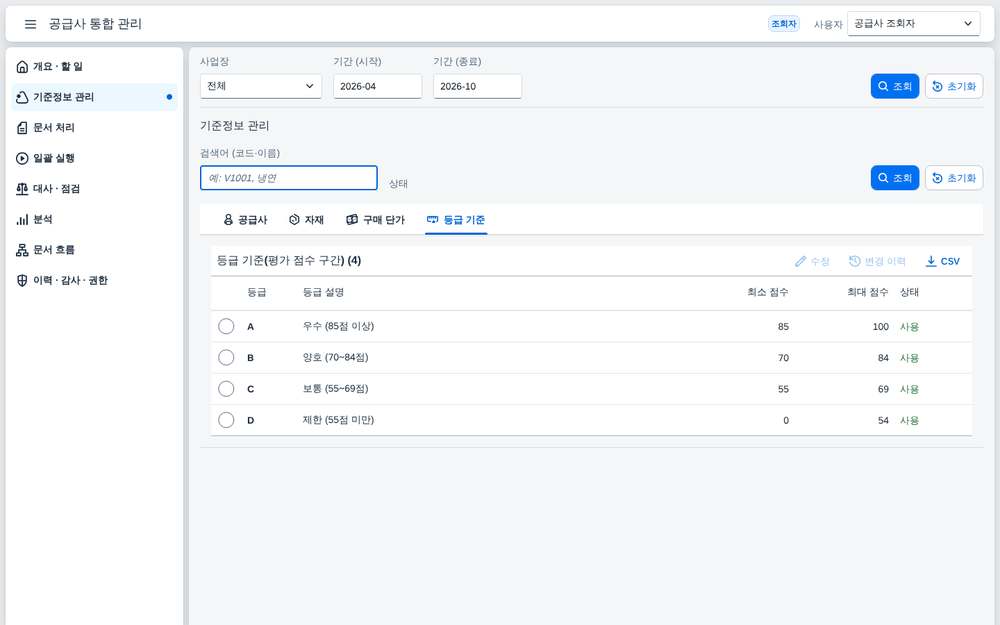Click the 기준정보 관리 sidebar icon

coord(22,97)
